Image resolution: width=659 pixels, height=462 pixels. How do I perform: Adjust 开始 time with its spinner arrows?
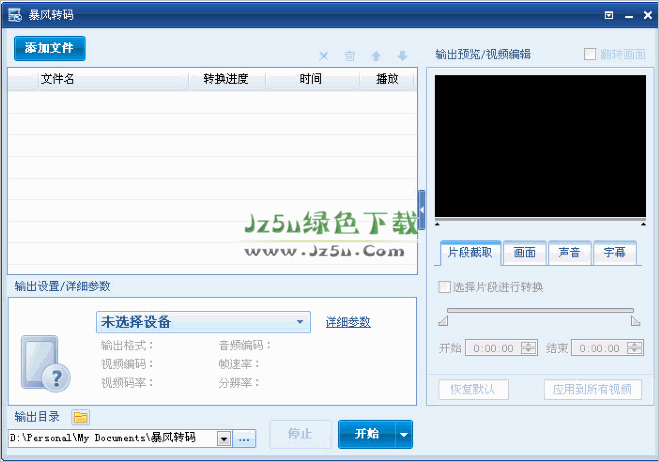pyautogui.click(x=529, y=348)
